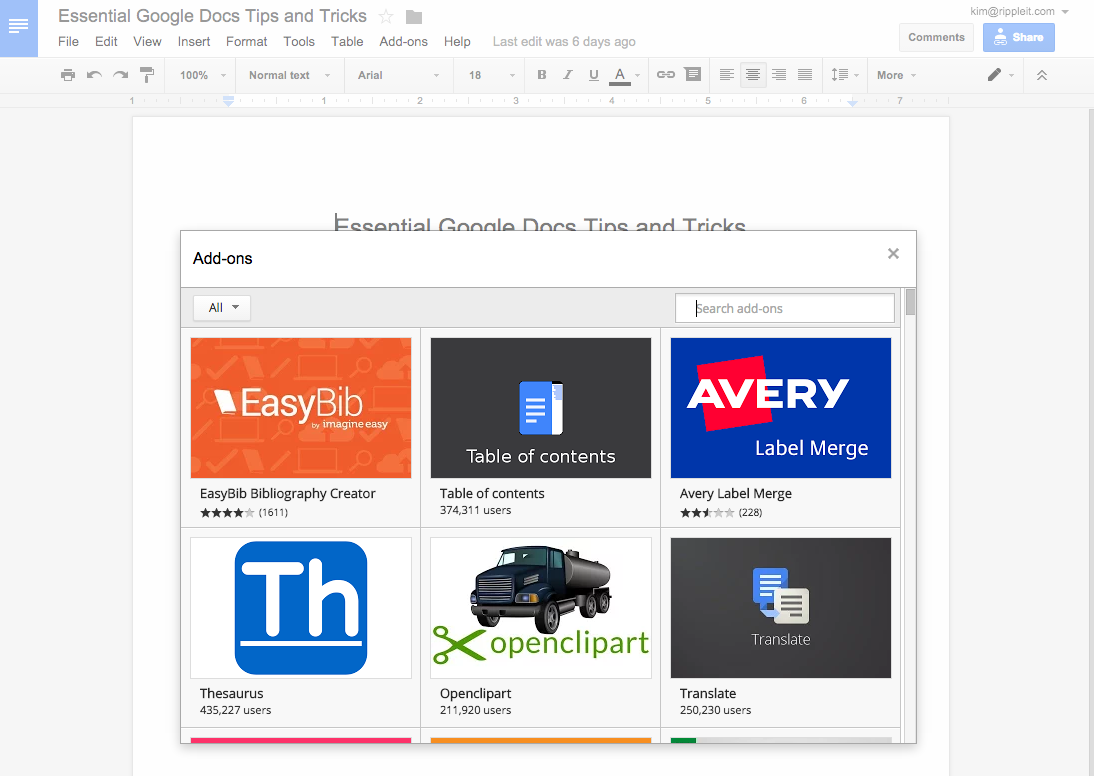Click the left indent marker on ruler

(228, 102)
